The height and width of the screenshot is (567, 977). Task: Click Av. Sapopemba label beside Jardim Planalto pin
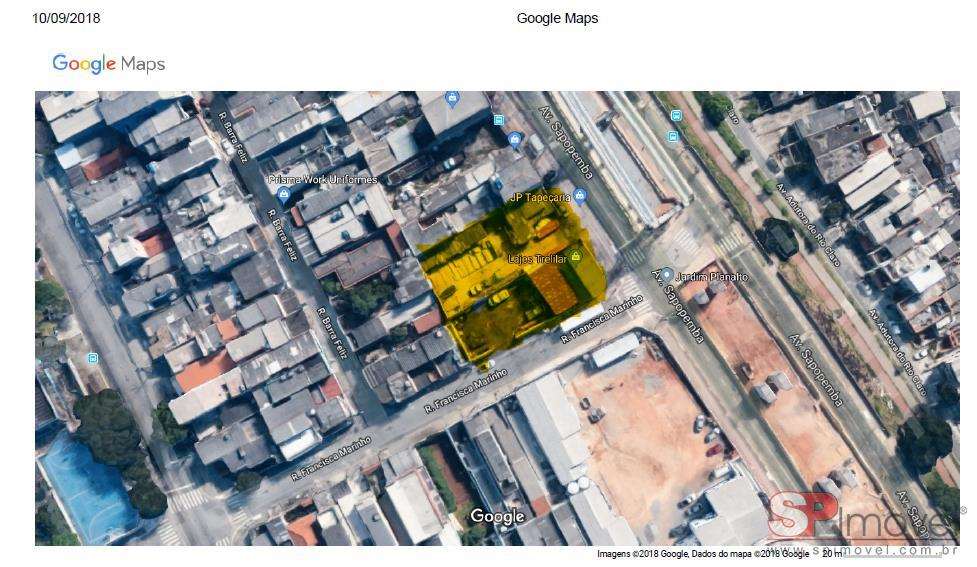tap(678, 306)
